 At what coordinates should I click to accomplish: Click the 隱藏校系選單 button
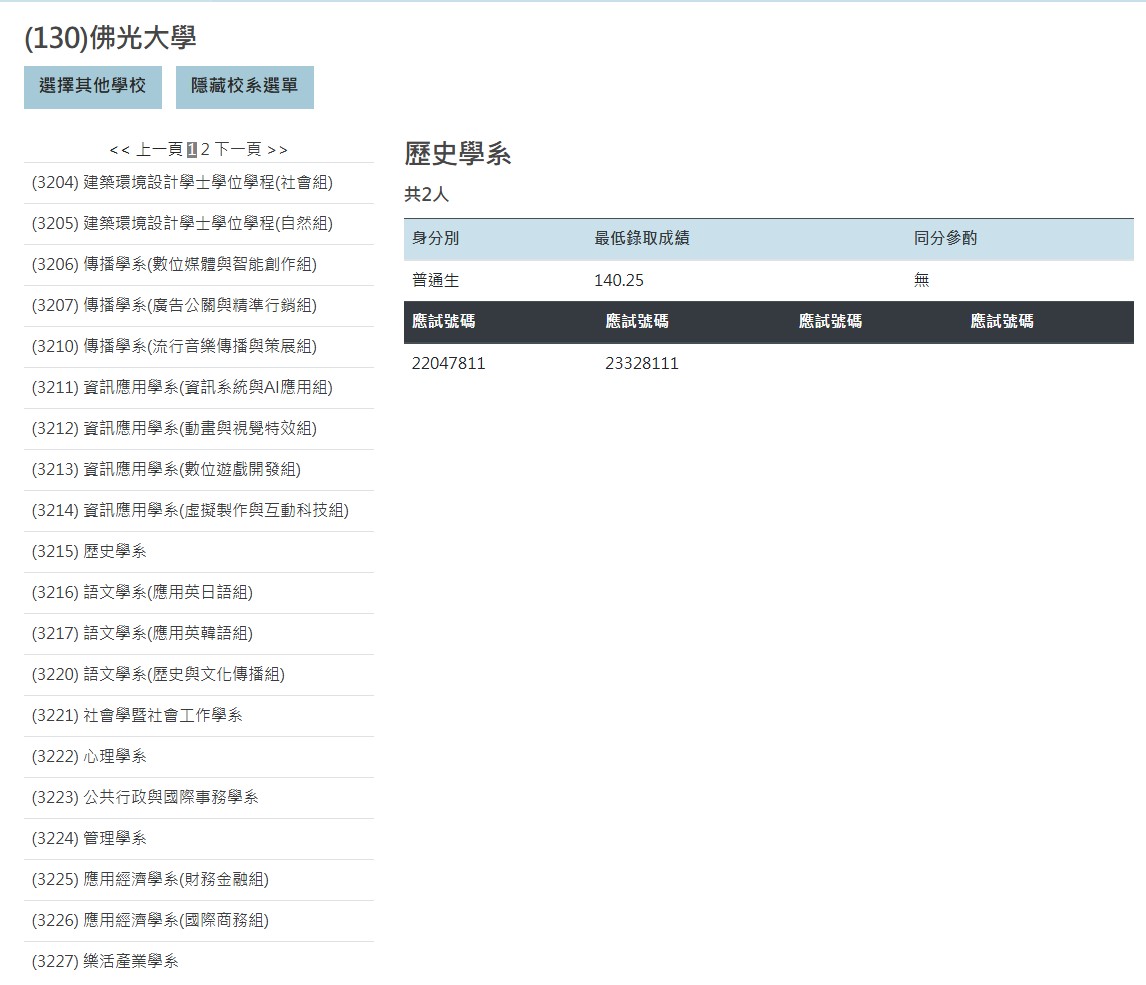245,87
